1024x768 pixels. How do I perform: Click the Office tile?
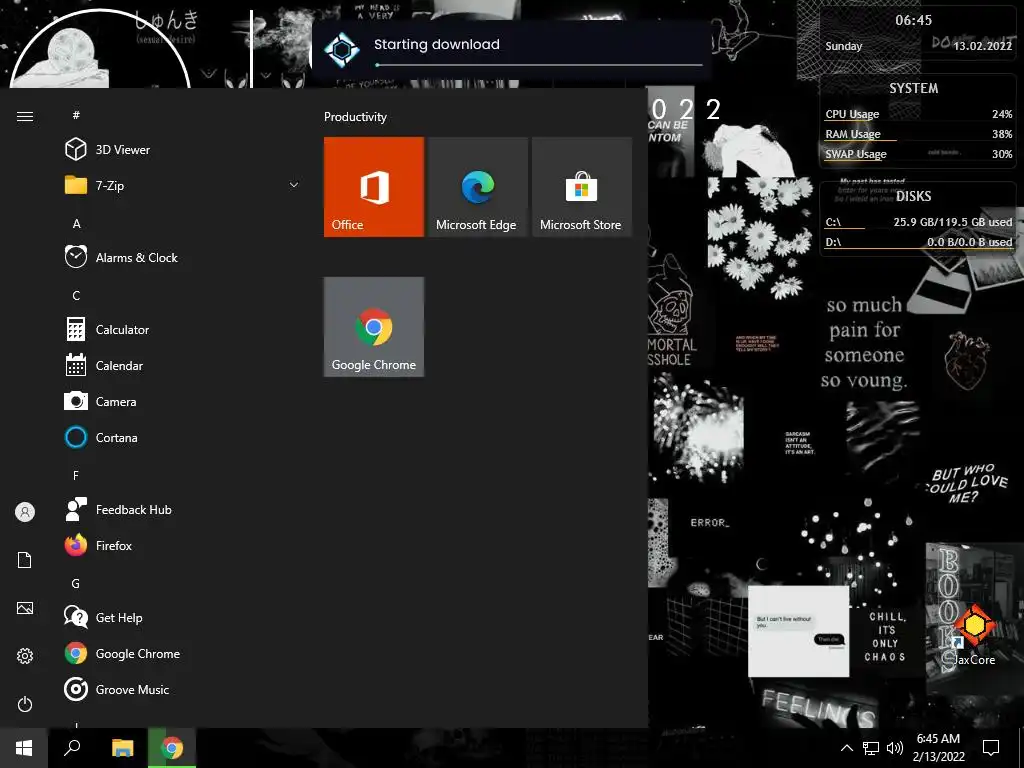[x=374, y=187]
